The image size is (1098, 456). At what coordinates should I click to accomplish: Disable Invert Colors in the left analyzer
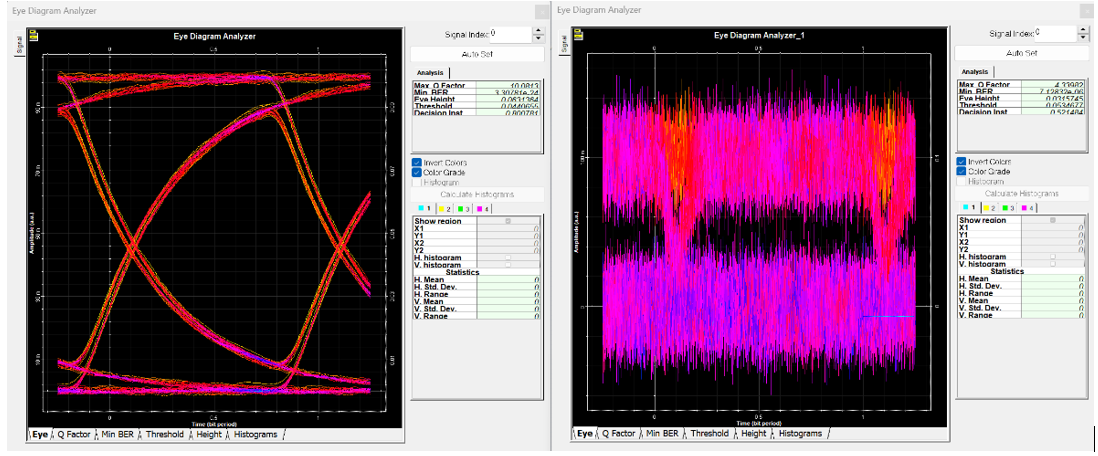pos(416,162)
